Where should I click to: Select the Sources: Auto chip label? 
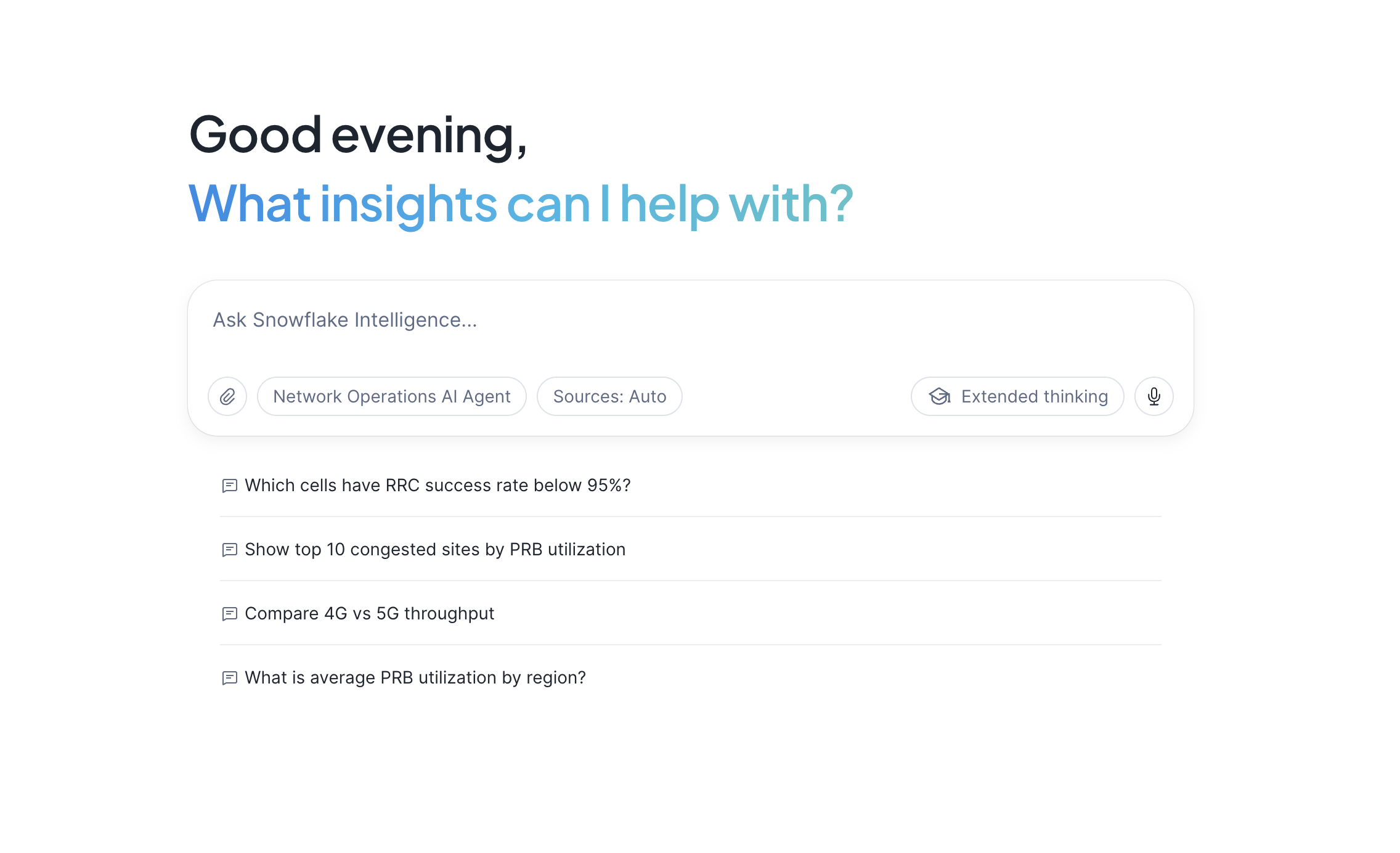point(609,396)
